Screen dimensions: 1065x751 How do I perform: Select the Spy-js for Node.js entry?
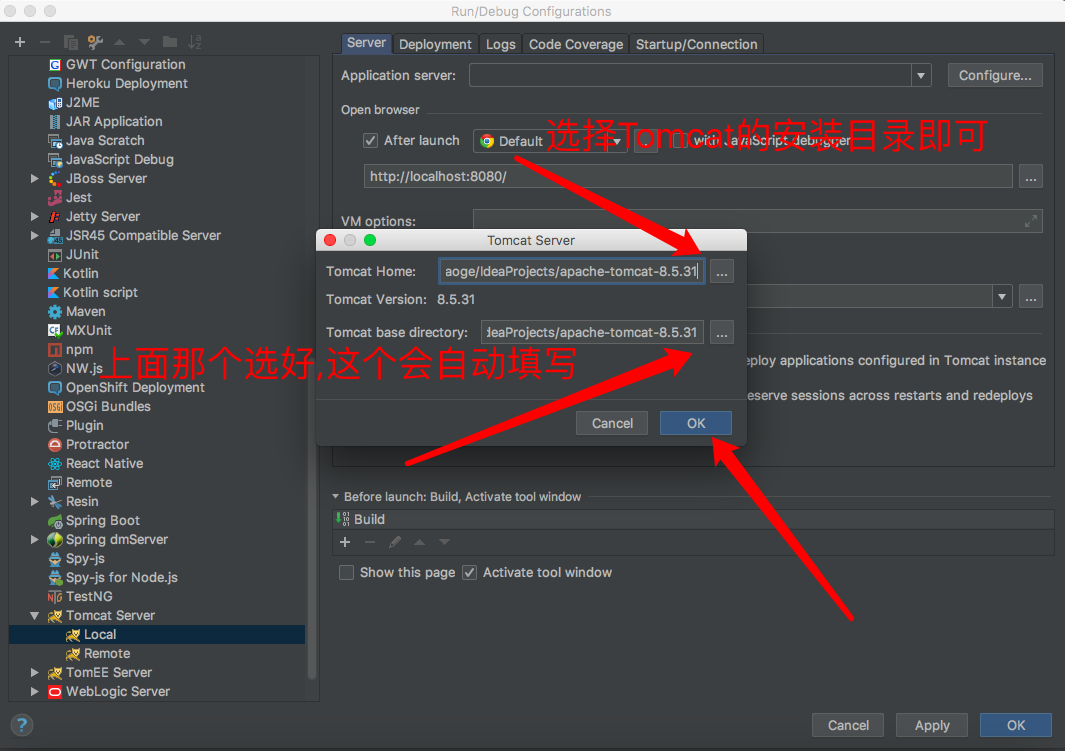pyautogui.click(x=122, y=578)
